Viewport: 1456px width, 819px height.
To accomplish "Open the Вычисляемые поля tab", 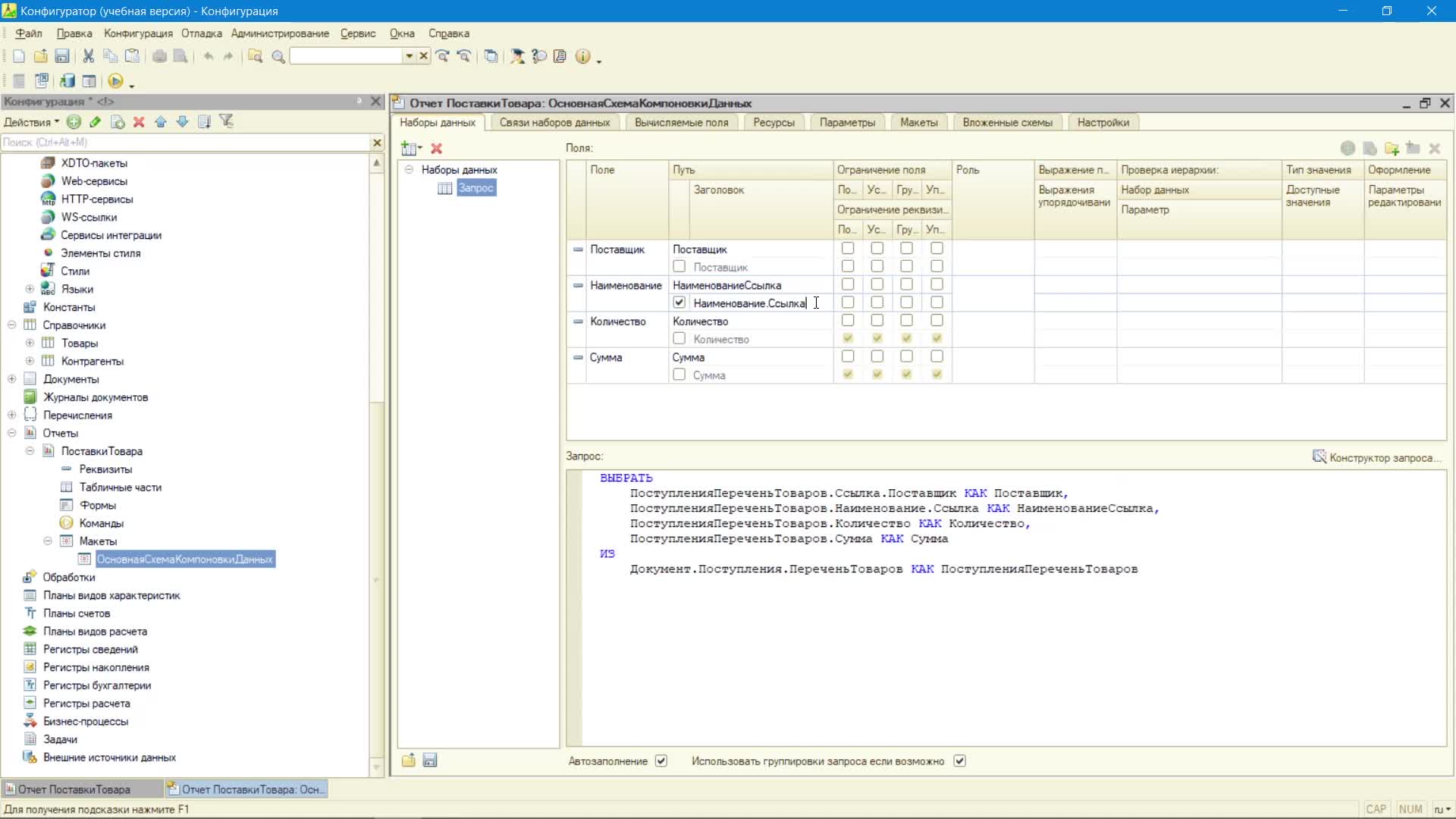I will coord(681,122).
